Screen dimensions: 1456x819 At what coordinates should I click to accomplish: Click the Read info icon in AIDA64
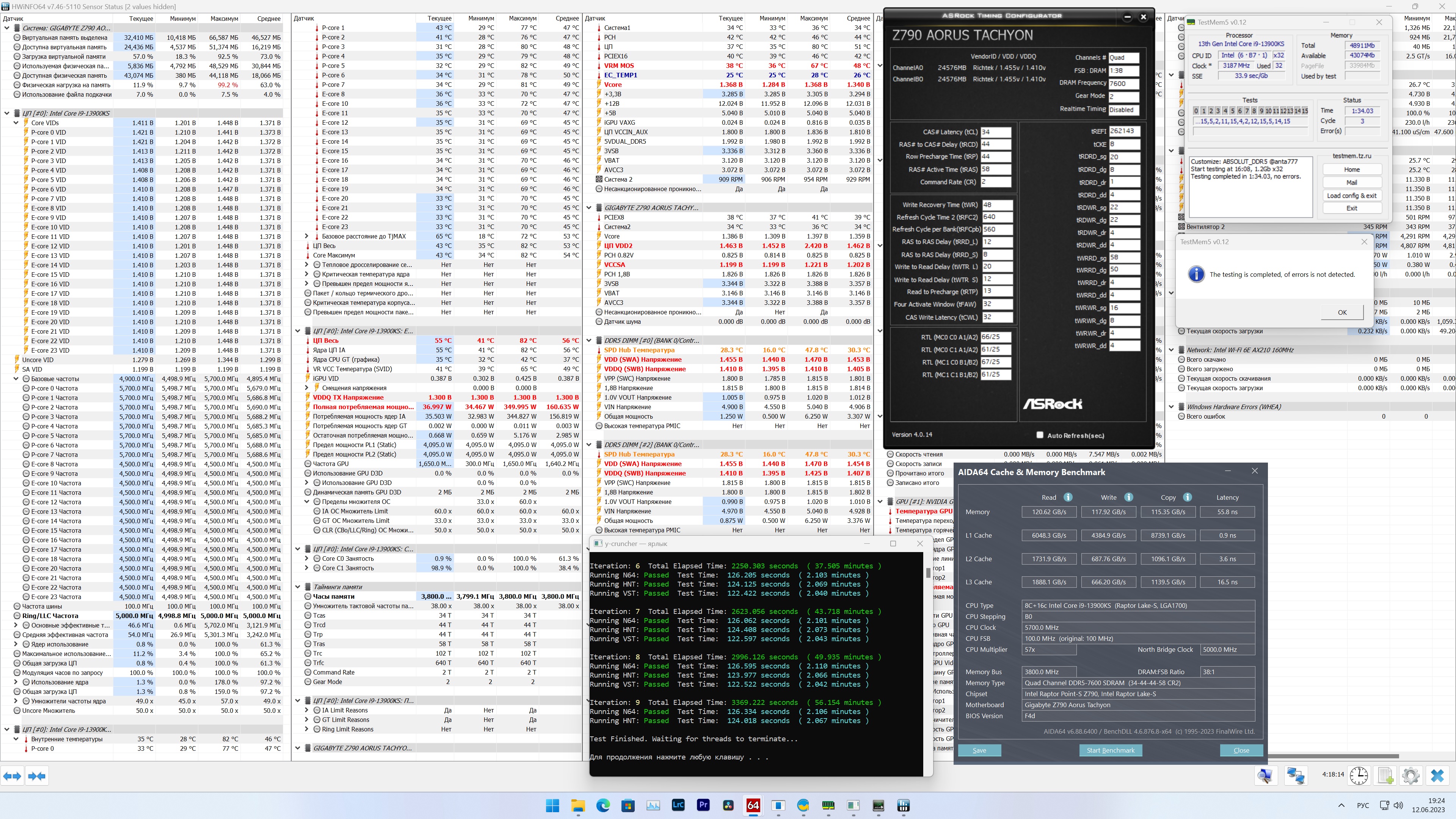[1068, 497]
